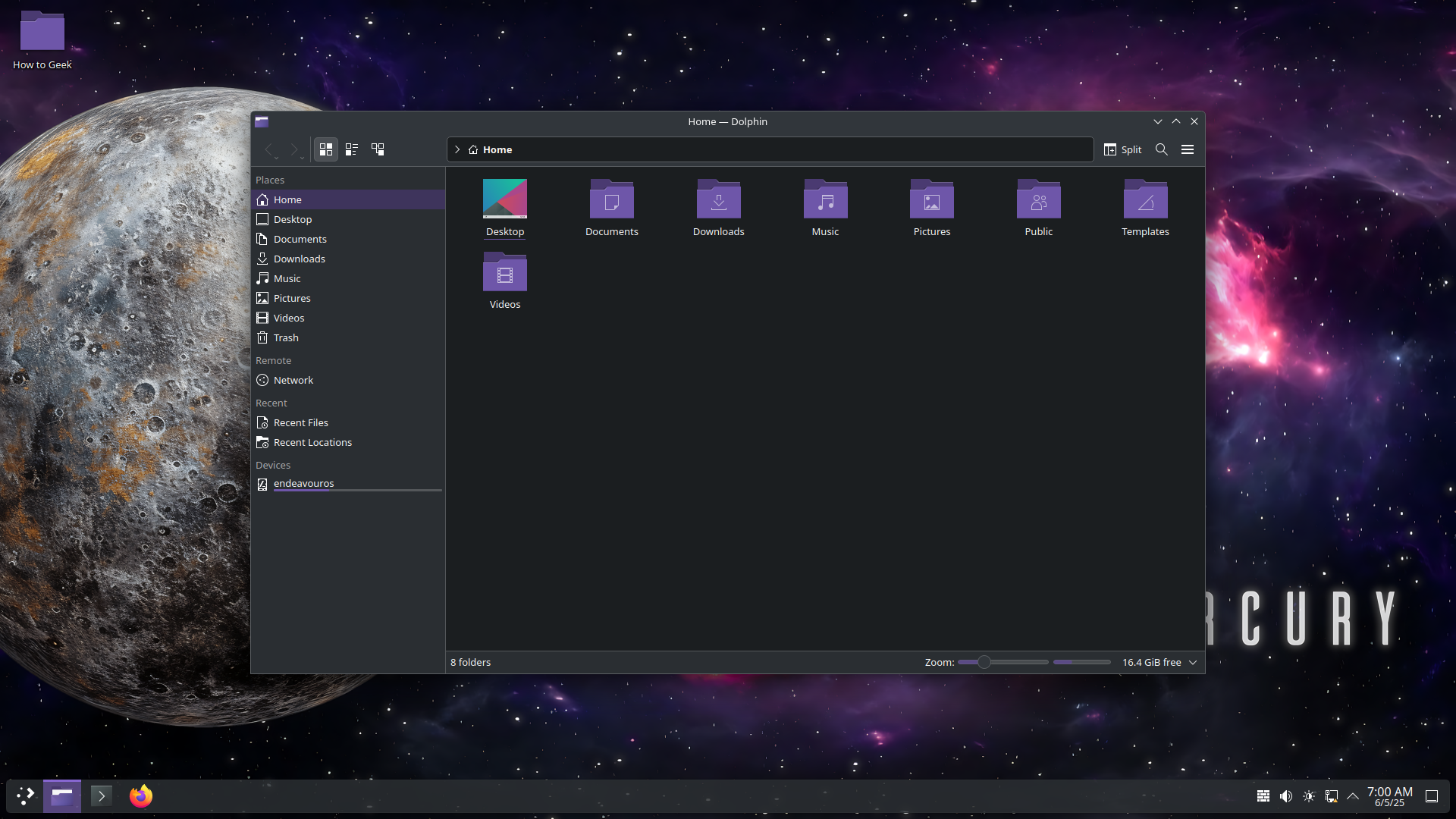
Task: Select the Pictures folder icon
Action: pyautogui.click(x=932, y=199)
